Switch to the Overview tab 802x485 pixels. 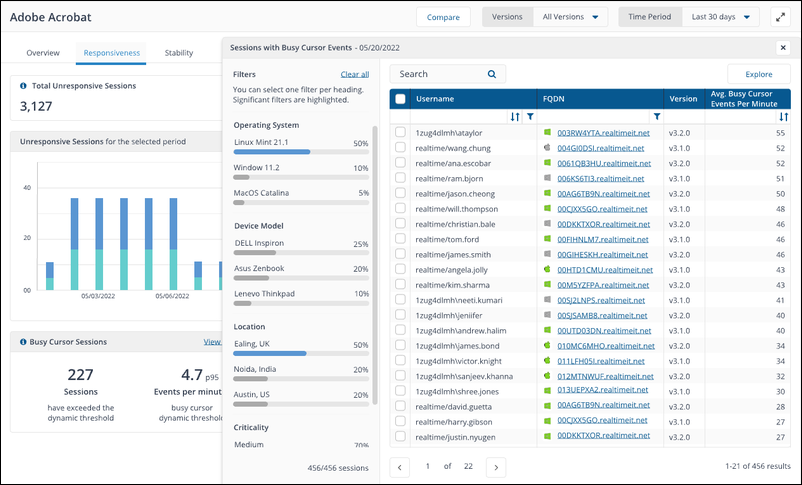42,52
